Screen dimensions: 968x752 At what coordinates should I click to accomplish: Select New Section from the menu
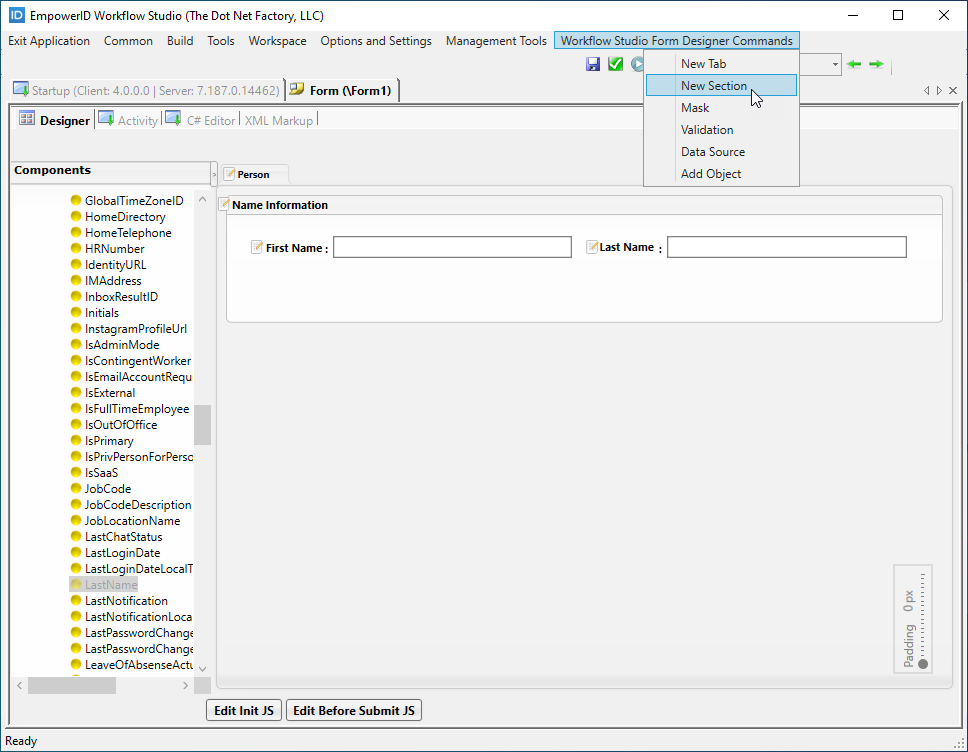(x=713, y=86)
